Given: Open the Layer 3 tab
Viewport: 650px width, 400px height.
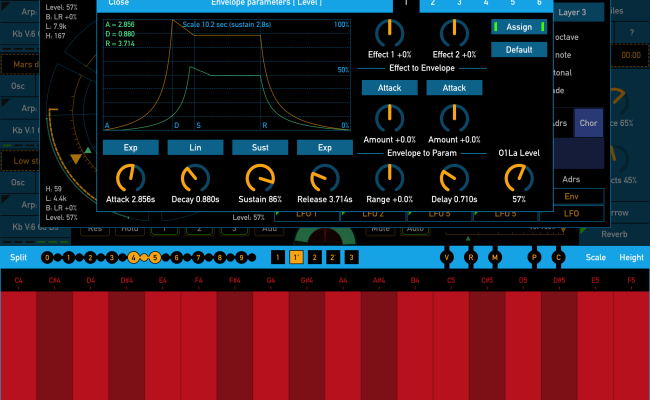Looking at the screenshot, I should click(x=579, y=12).
